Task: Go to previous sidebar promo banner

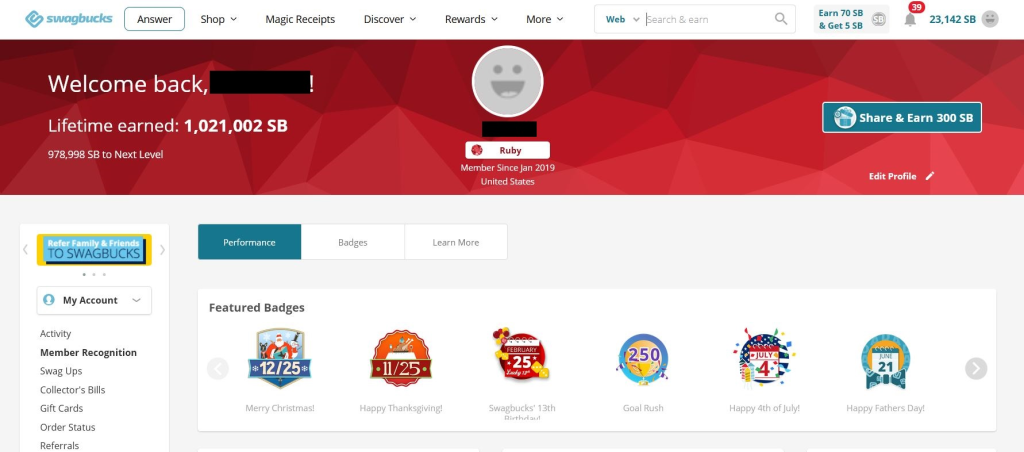Action: coord(25,250)
